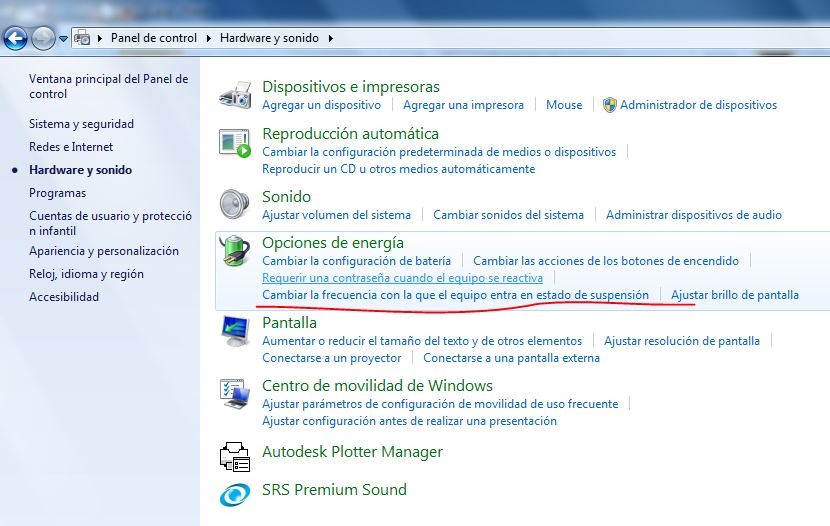The image size is (830, 526).
Task: Click the Autodesk Plotter Manager icon
Action: 236,455
